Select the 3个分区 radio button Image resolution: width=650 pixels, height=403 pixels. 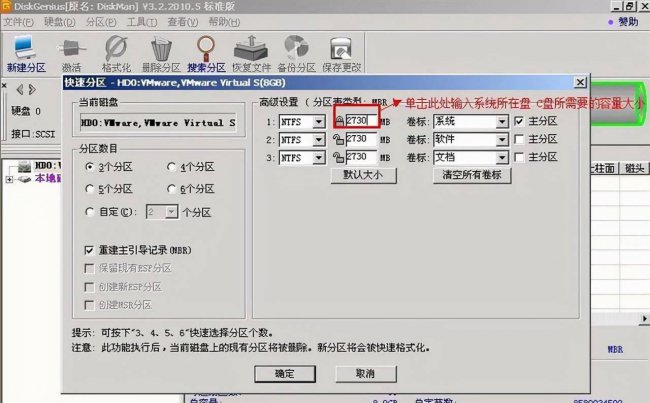(x=89, y=167)
